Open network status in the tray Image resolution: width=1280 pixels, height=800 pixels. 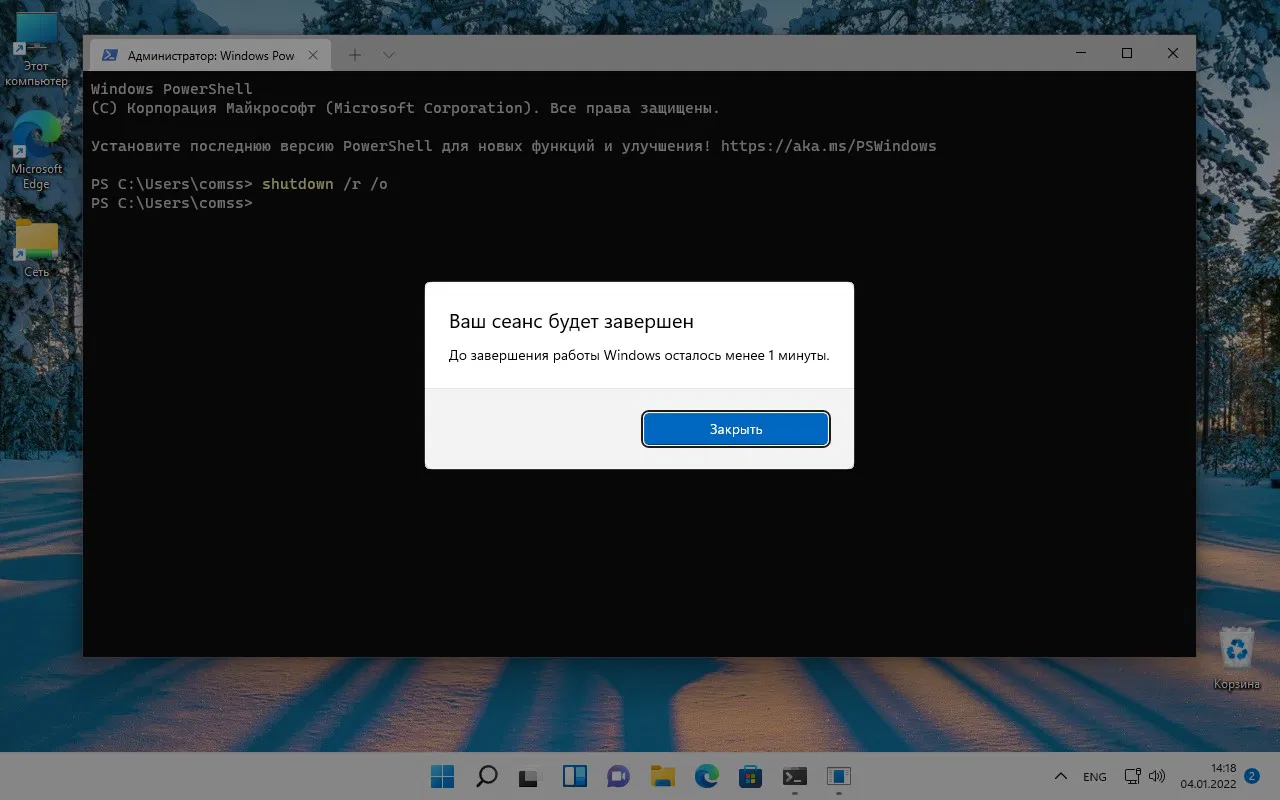point(1133,777)
